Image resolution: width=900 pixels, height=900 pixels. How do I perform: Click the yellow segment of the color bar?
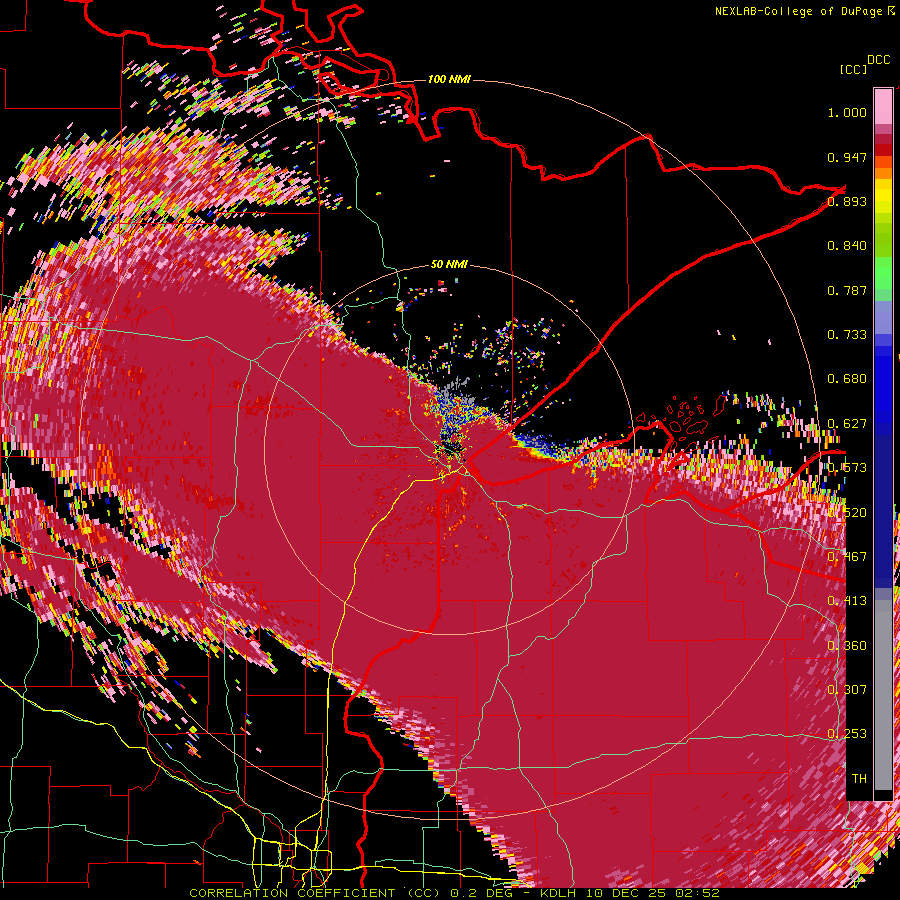(x=883, y=197)
